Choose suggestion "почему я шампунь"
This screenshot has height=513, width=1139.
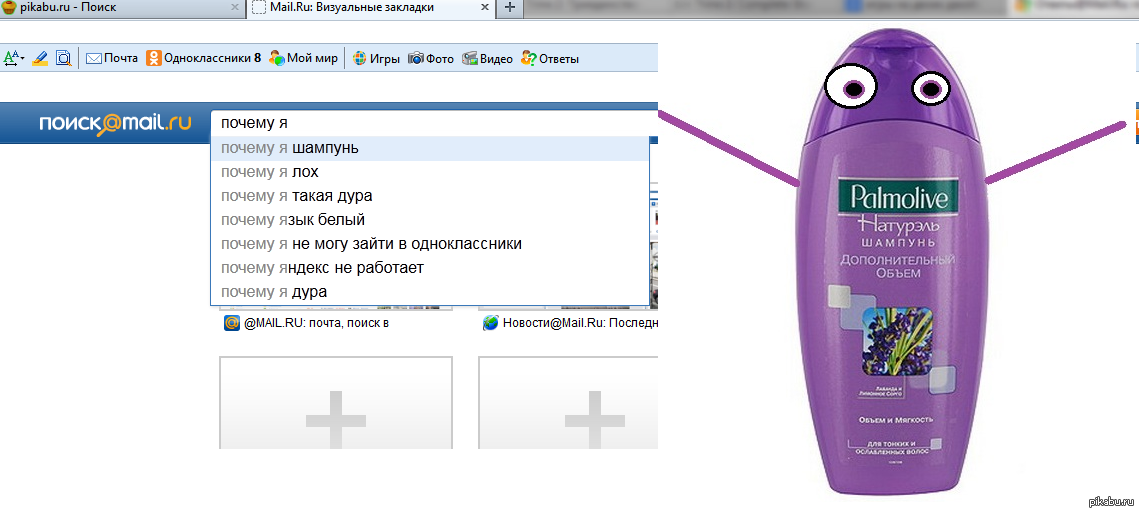click(x=290, y=148)
